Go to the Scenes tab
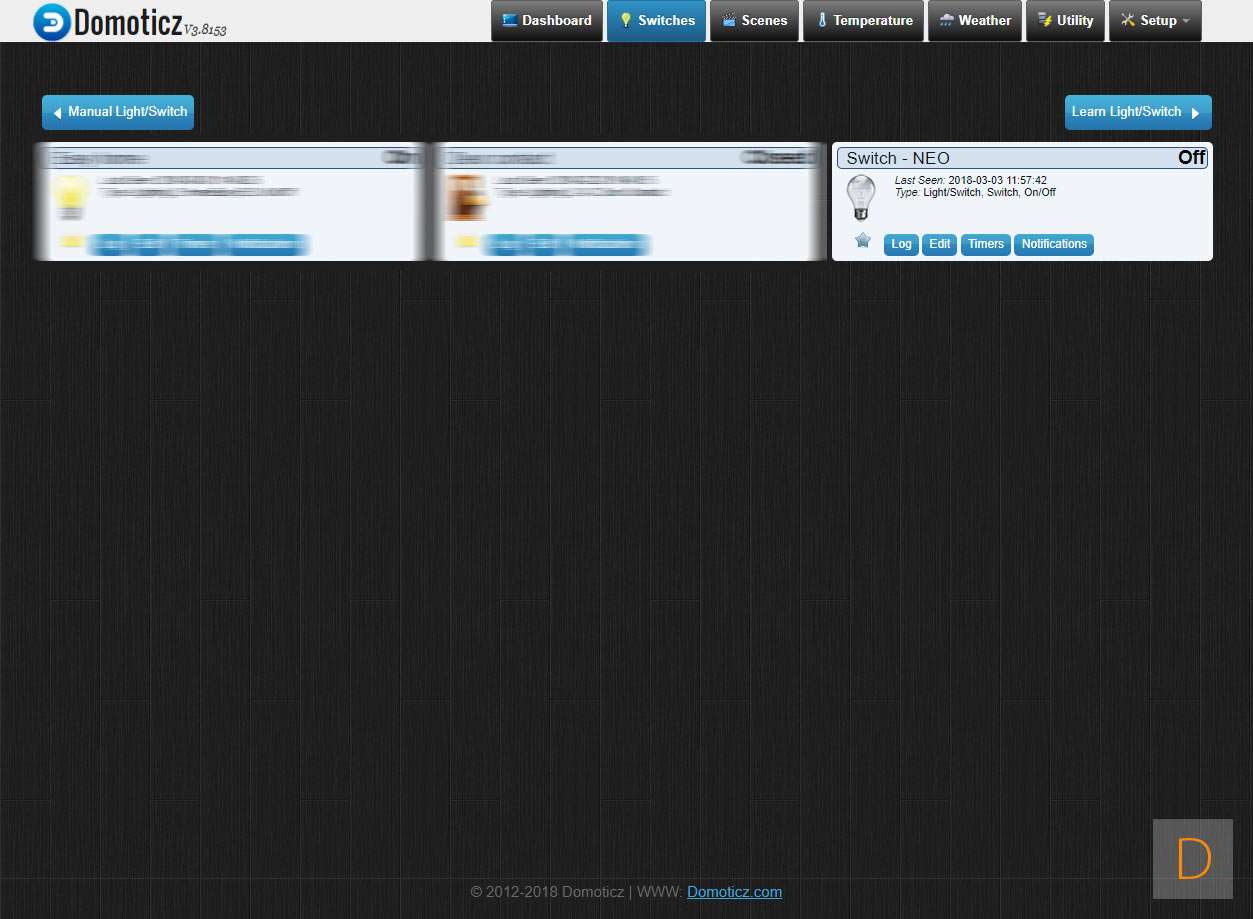This screenshot has width=1253, height=919. pos(754,21)
